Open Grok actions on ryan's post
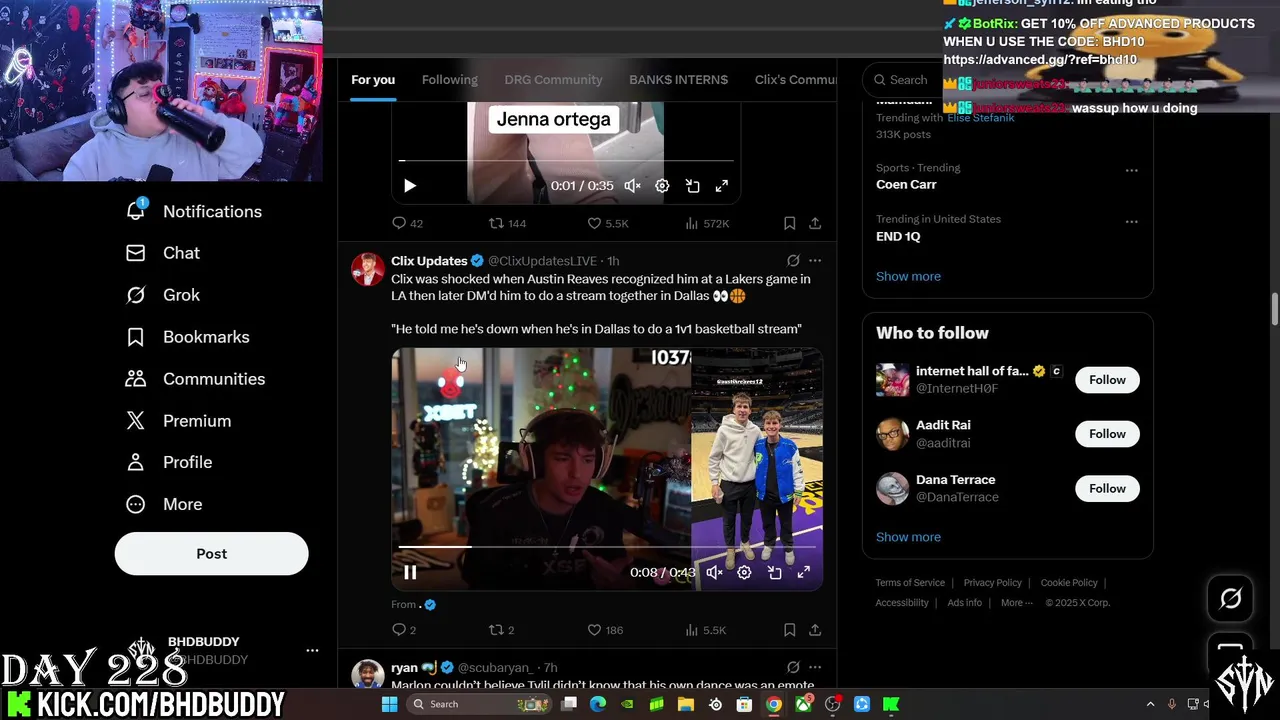Image resolution: width=1280 pixels, height=720 pixels. 793,667
